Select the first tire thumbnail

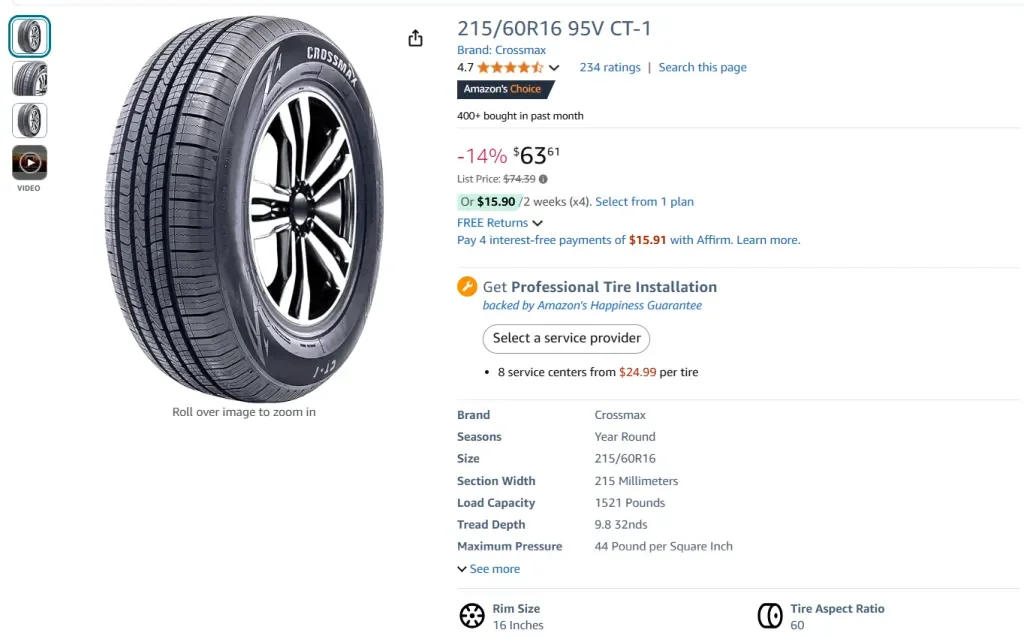pyautogui.click(x=30, y=37)
